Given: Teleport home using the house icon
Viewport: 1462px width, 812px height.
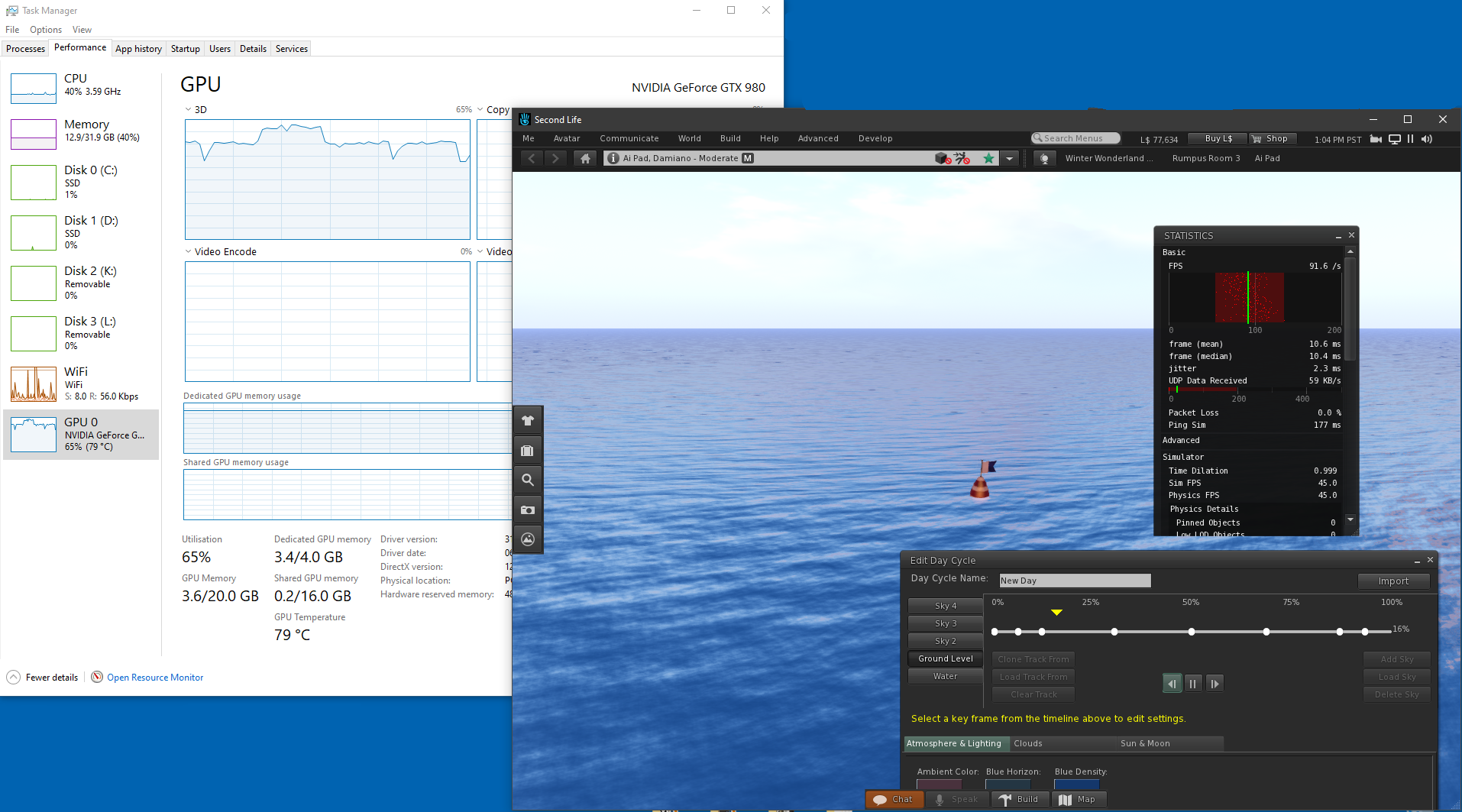Looking at the screenshot, I should (585, 158).
